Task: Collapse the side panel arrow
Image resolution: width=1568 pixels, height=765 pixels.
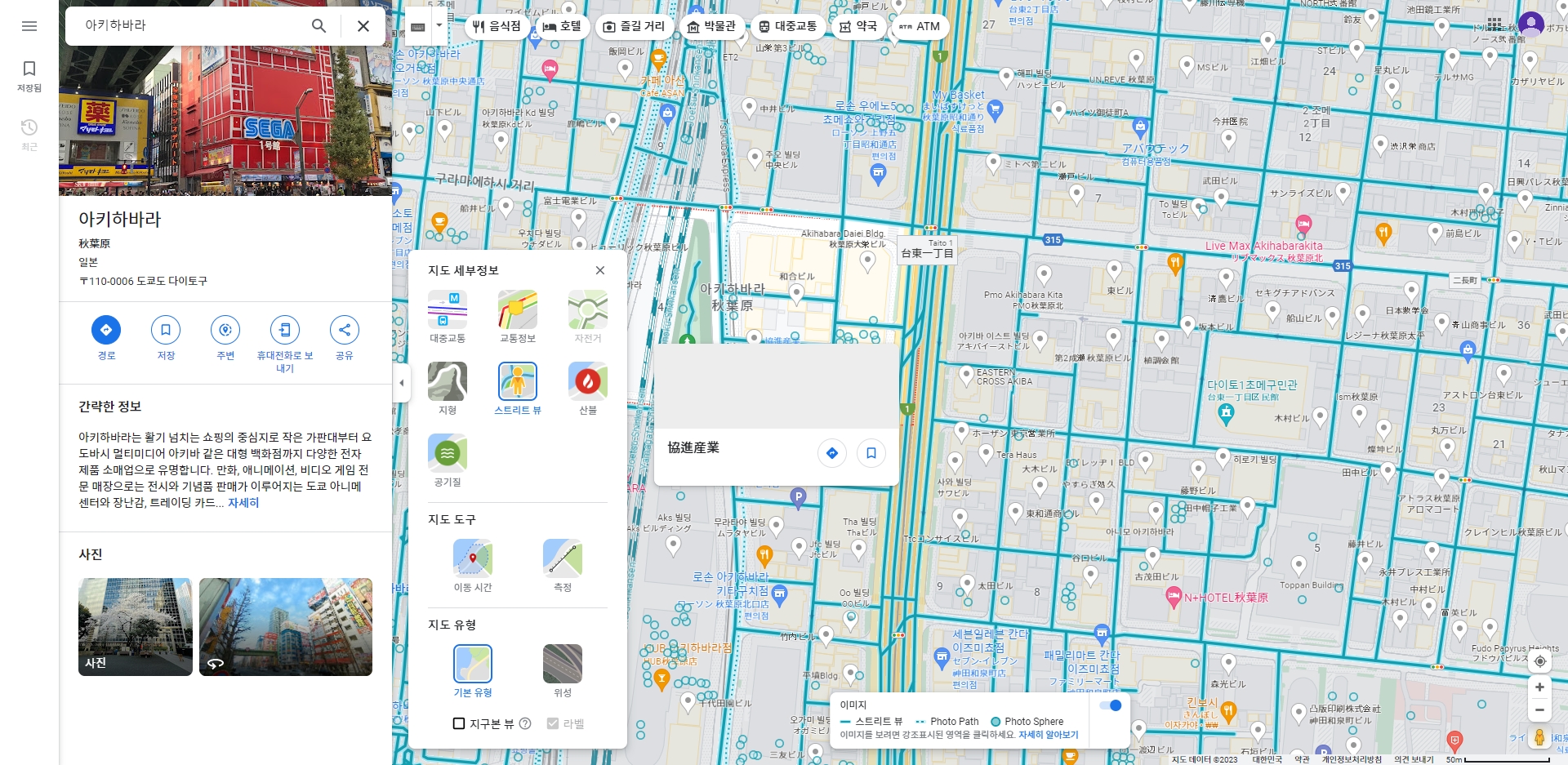Action: point(401,382)
